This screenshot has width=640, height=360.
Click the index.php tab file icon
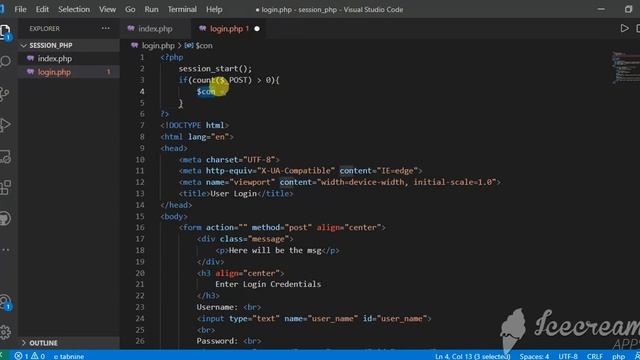[x=131, y=29]
